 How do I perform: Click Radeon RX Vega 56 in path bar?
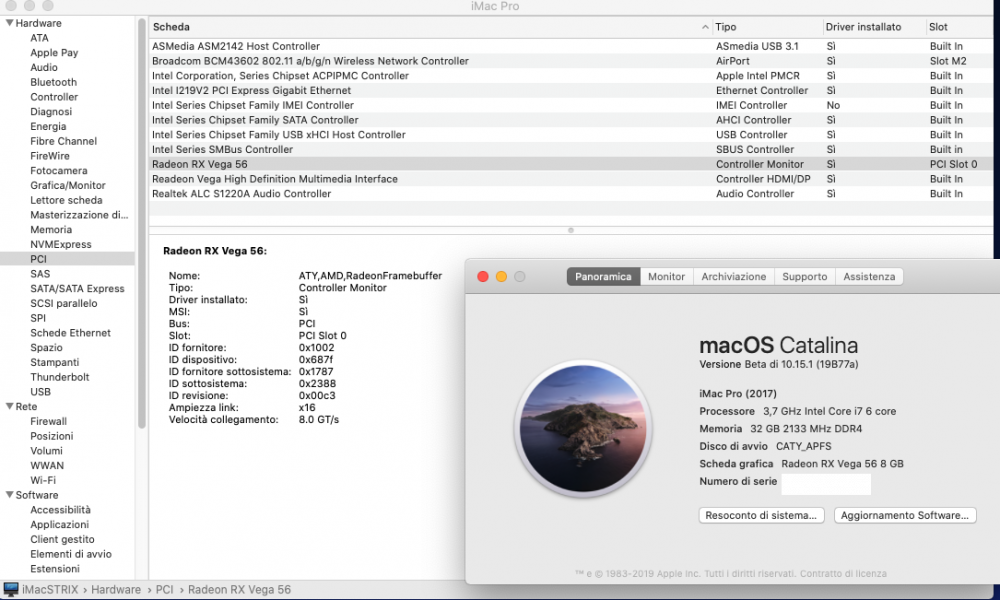coord(239,589)
